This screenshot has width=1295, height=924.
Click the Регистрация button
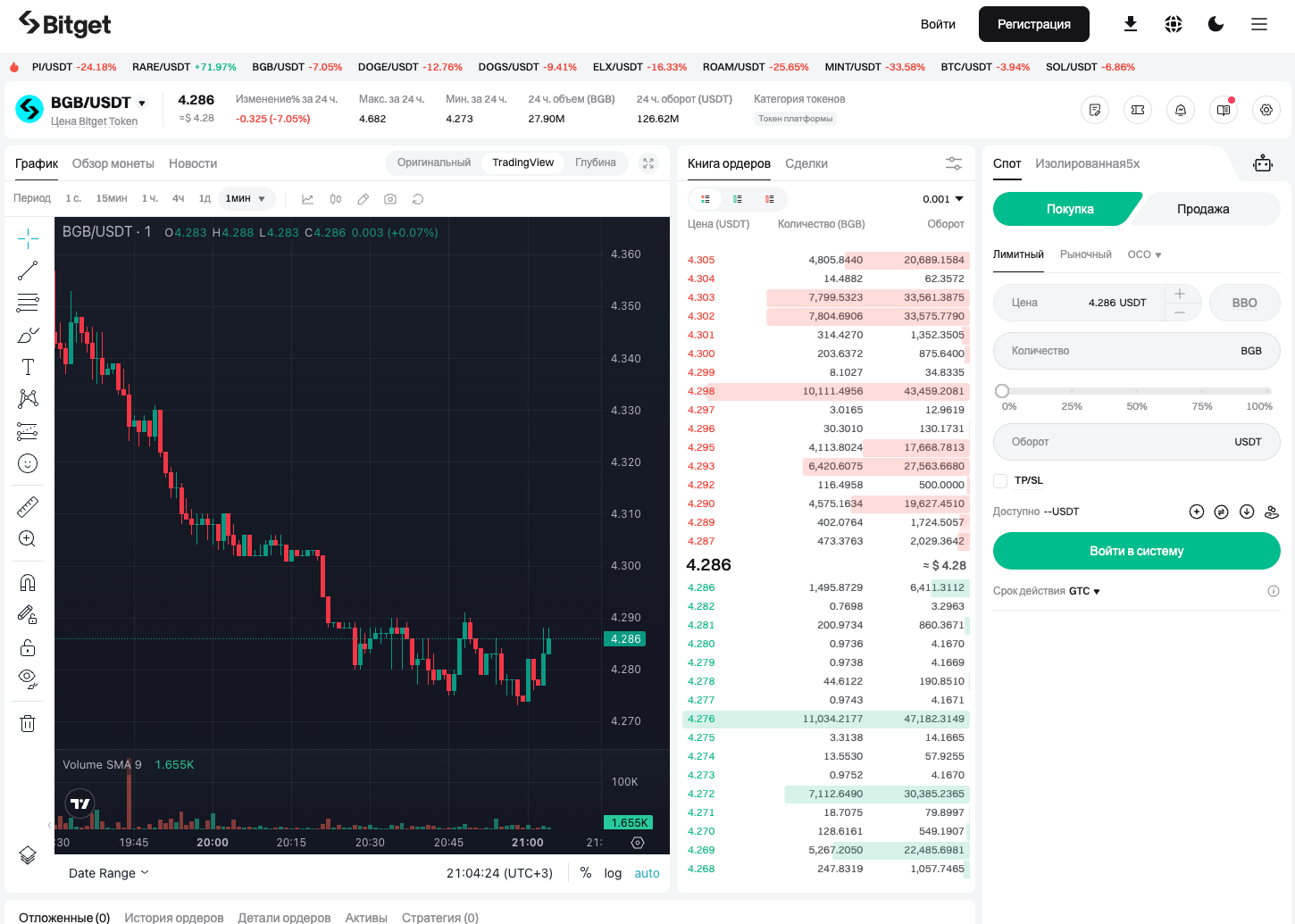(x=1034, y=24)
